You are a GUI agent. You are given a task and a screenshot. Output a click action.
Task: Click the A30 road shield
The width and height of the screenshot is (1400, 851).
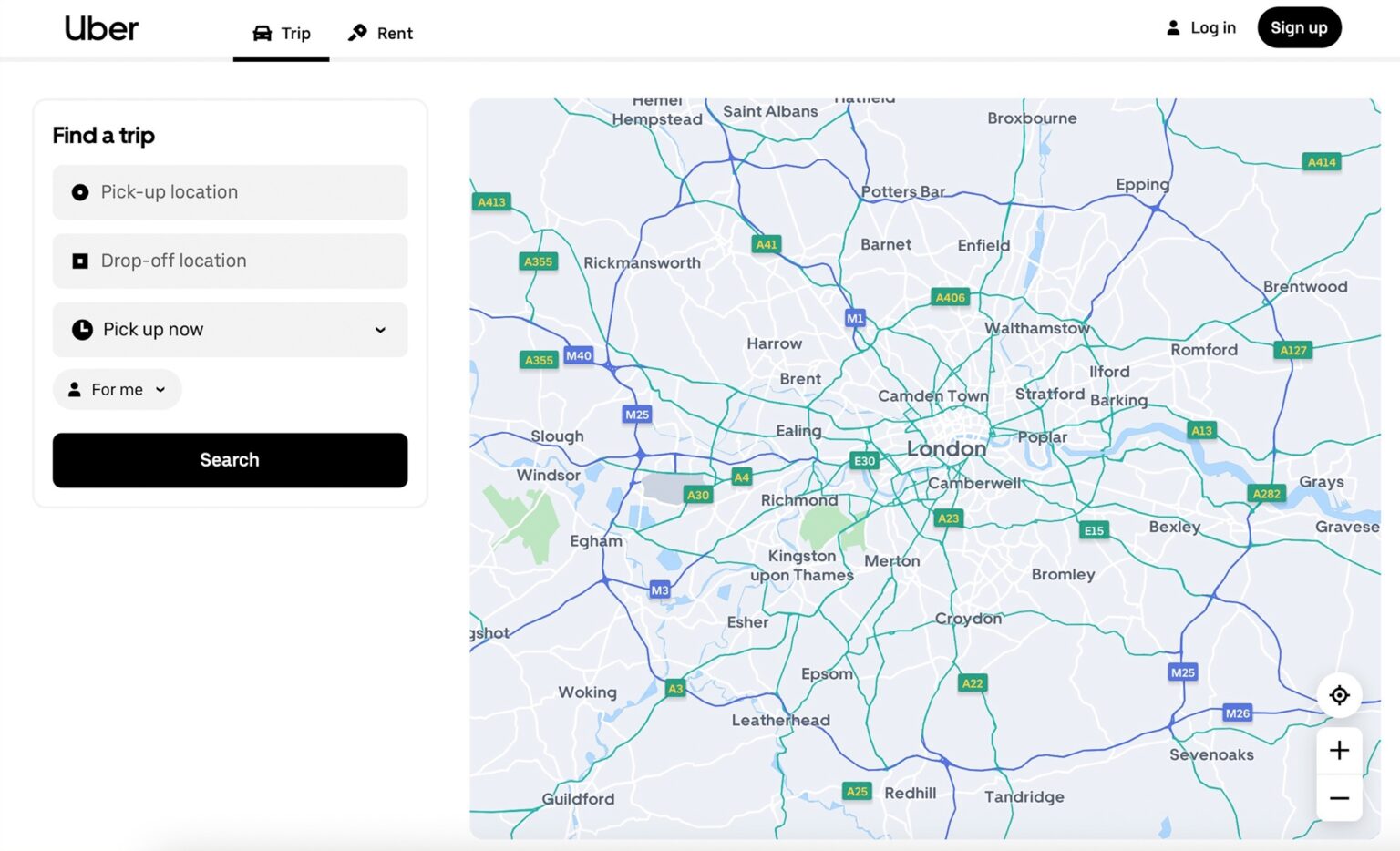pos(698,495)
